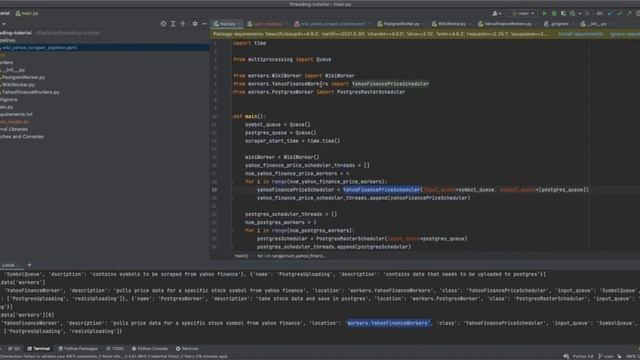
Task: Click highlighted 'workers.YahooFinanceWorkers' text in terminal
Action: [x=389, y=323]
